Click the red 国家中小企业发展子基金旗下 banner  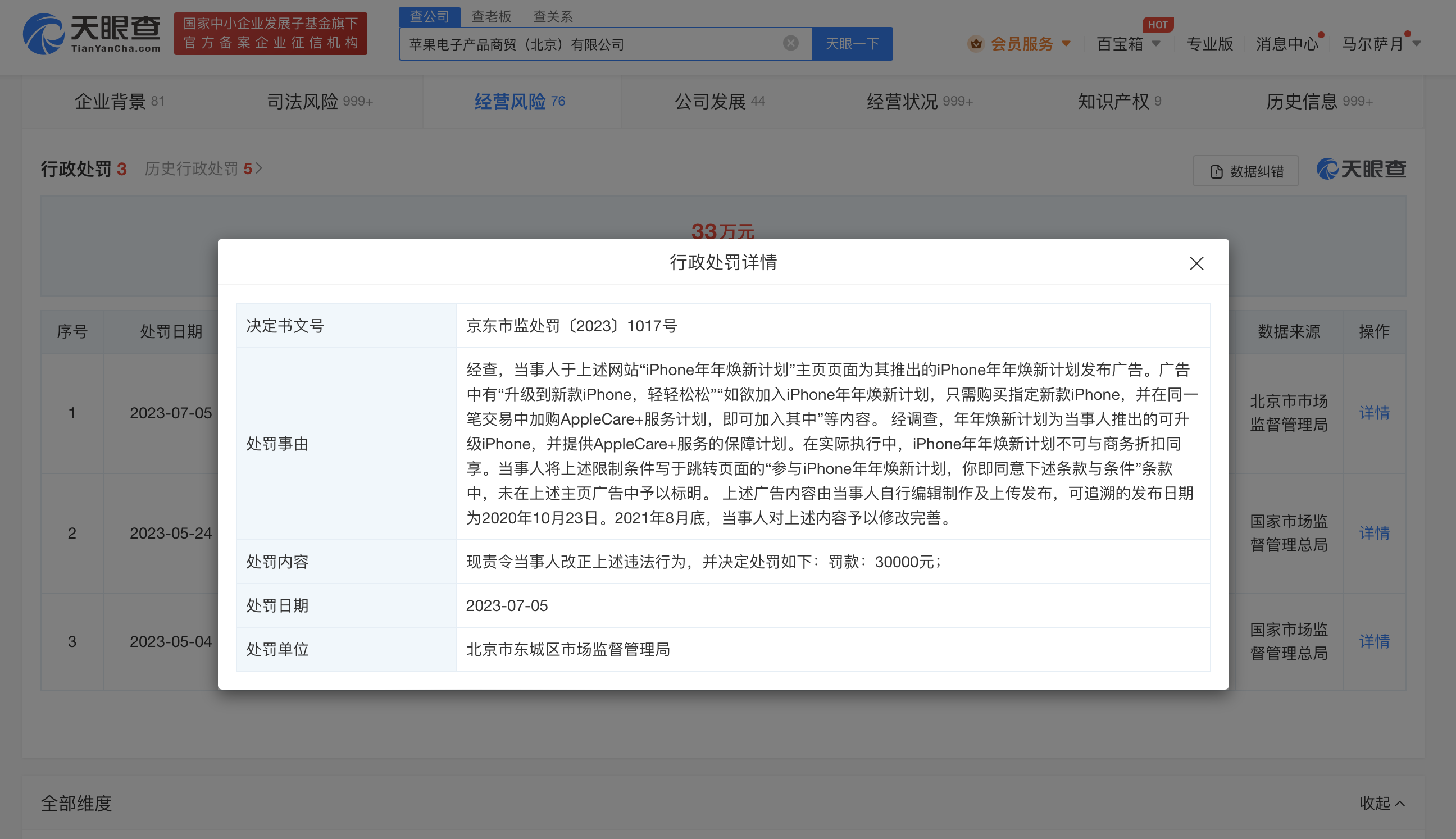pos(270,34)
